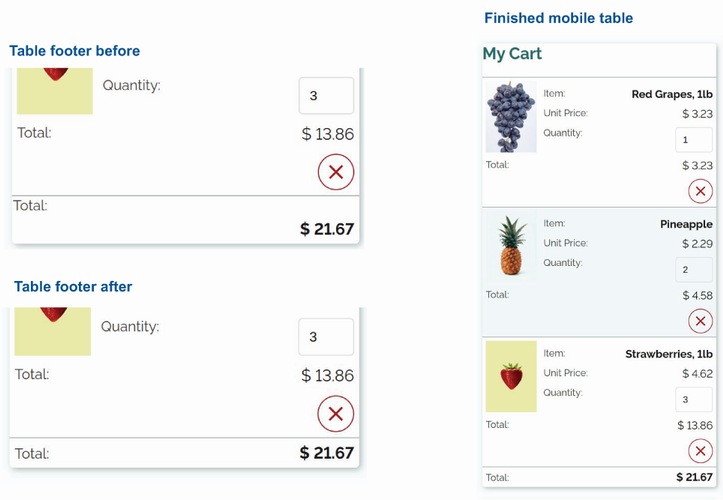The width and height of the screenshot is (723, 500).
Task: Select the 'Red Grapes, 1lb' item name
Action: click(672, 94)
